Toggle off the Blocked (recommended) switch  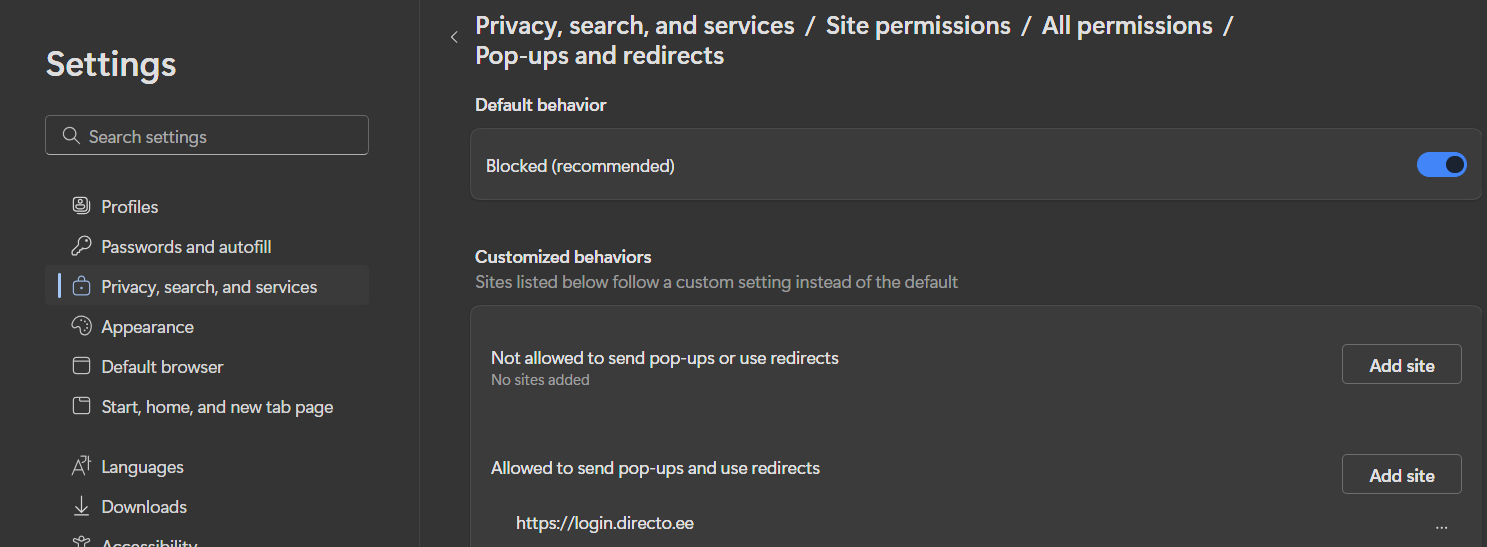coord(1441,165)
